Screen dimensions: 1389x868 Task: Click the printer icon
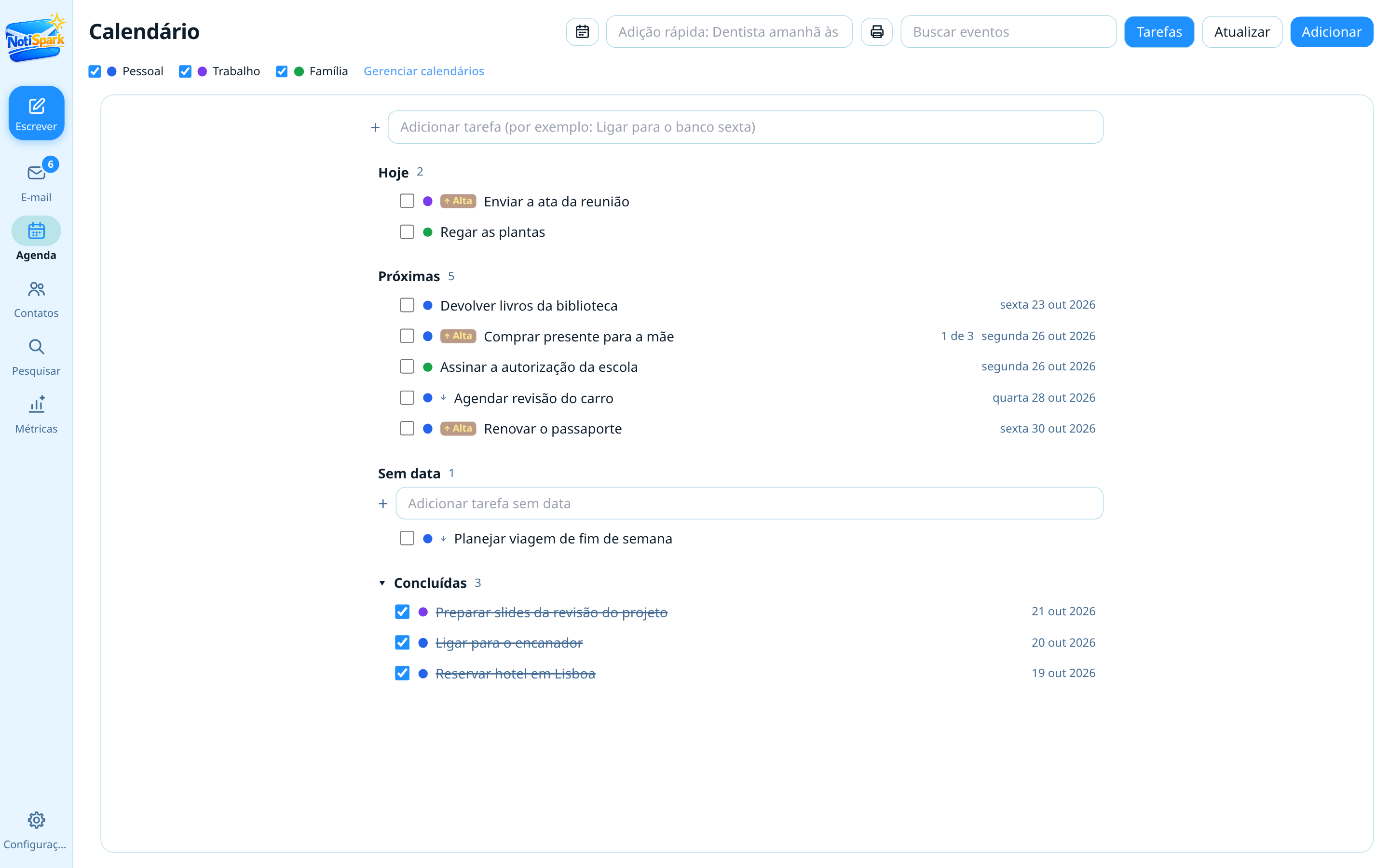[x=876, y=31]
